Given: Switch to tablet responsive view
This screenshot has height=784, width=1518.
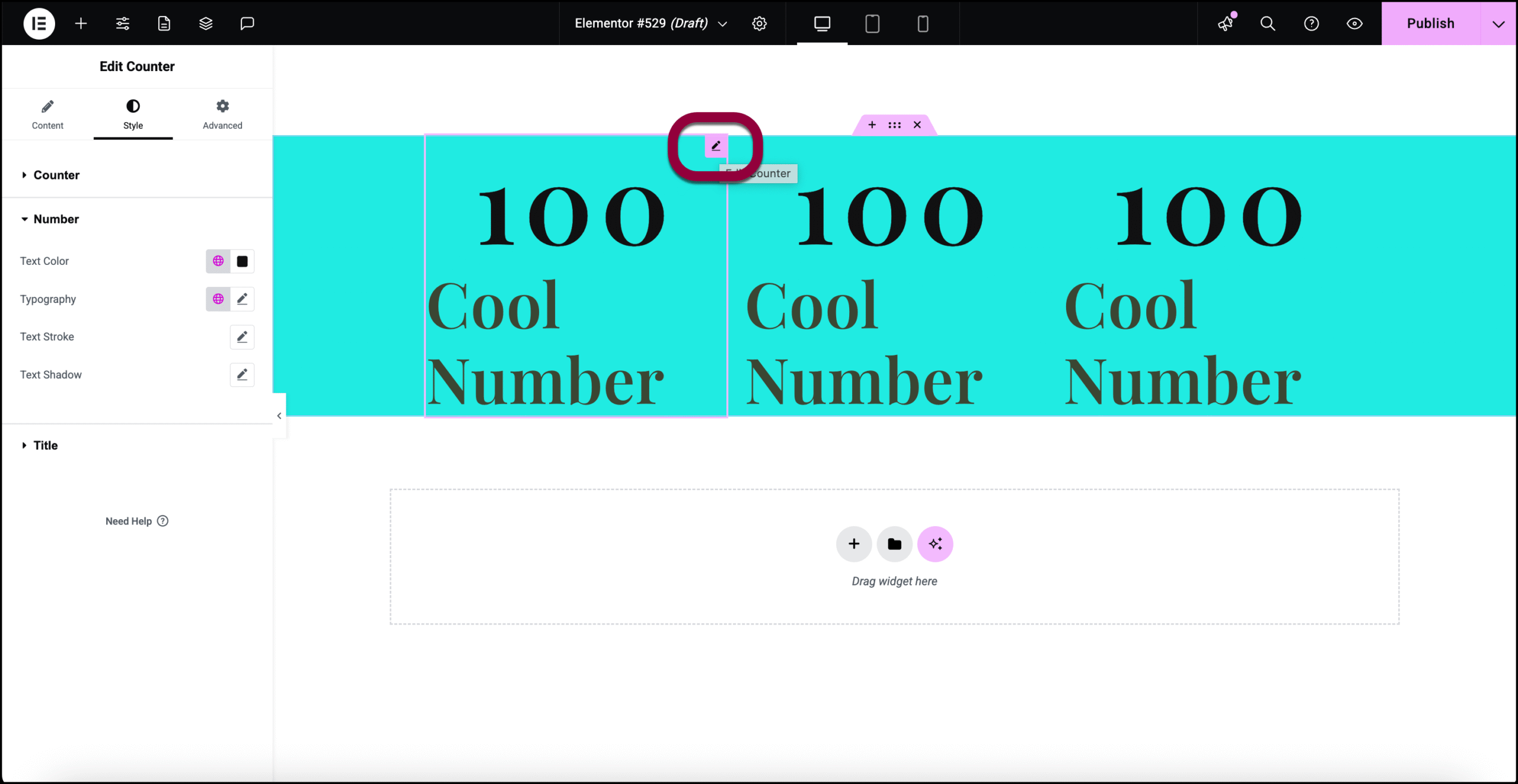Looking at the screenshot, I should coord(872,24).
